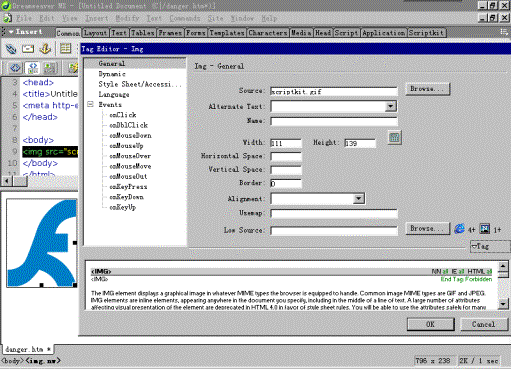The image size is (511, 369).
Task: Open the Help menu
Action: click(x=269, y=18)
